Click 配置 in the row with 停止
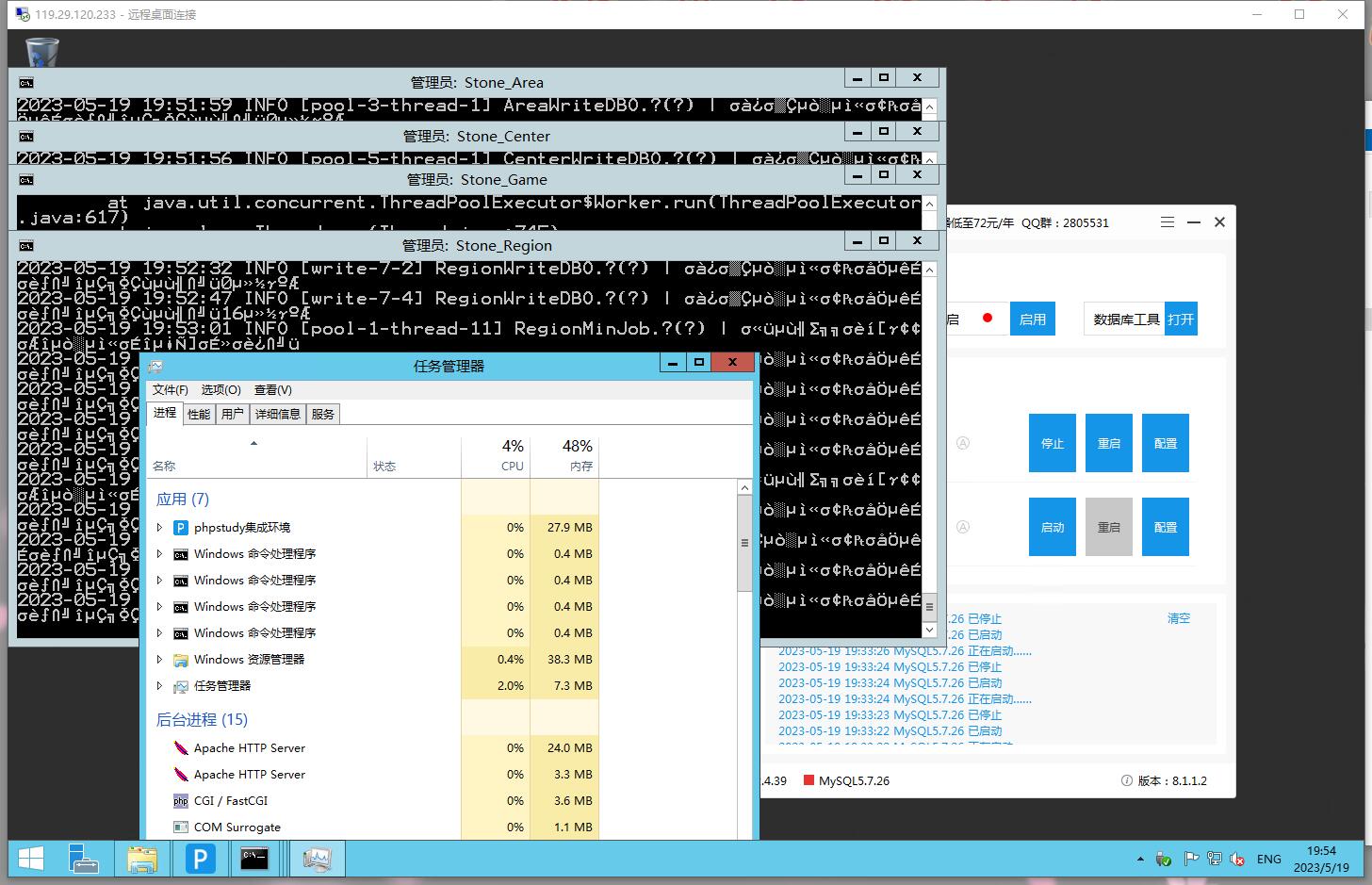The width and height of the screenshot is (1372, 885). point(1166,443)
